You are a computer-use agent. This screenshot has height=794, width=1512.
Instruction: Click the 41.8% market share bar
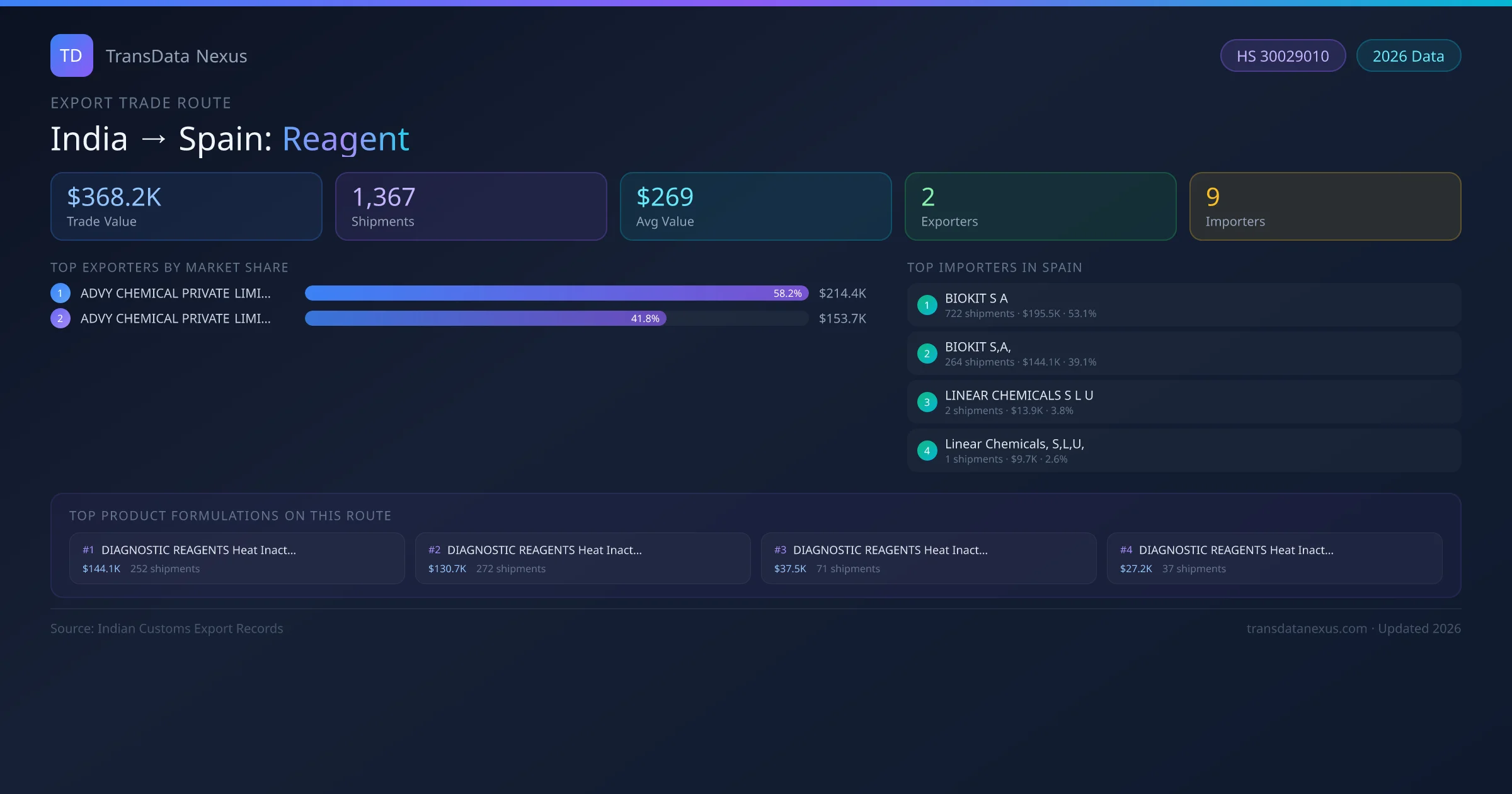point(485,318)
